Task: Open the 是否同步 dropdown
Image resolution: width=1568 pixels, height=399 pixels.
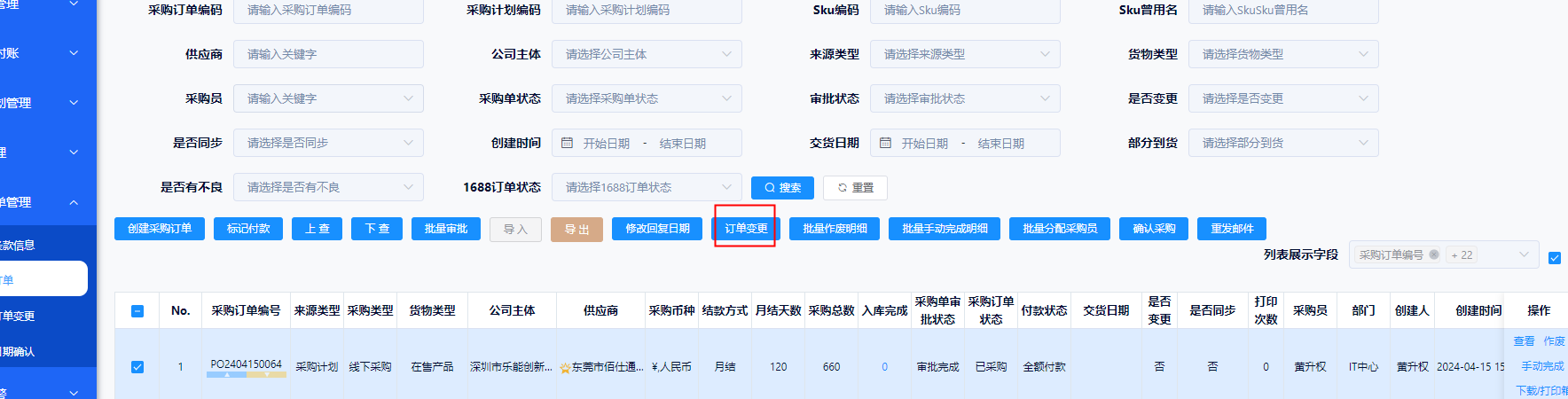Action: point(328,143)
